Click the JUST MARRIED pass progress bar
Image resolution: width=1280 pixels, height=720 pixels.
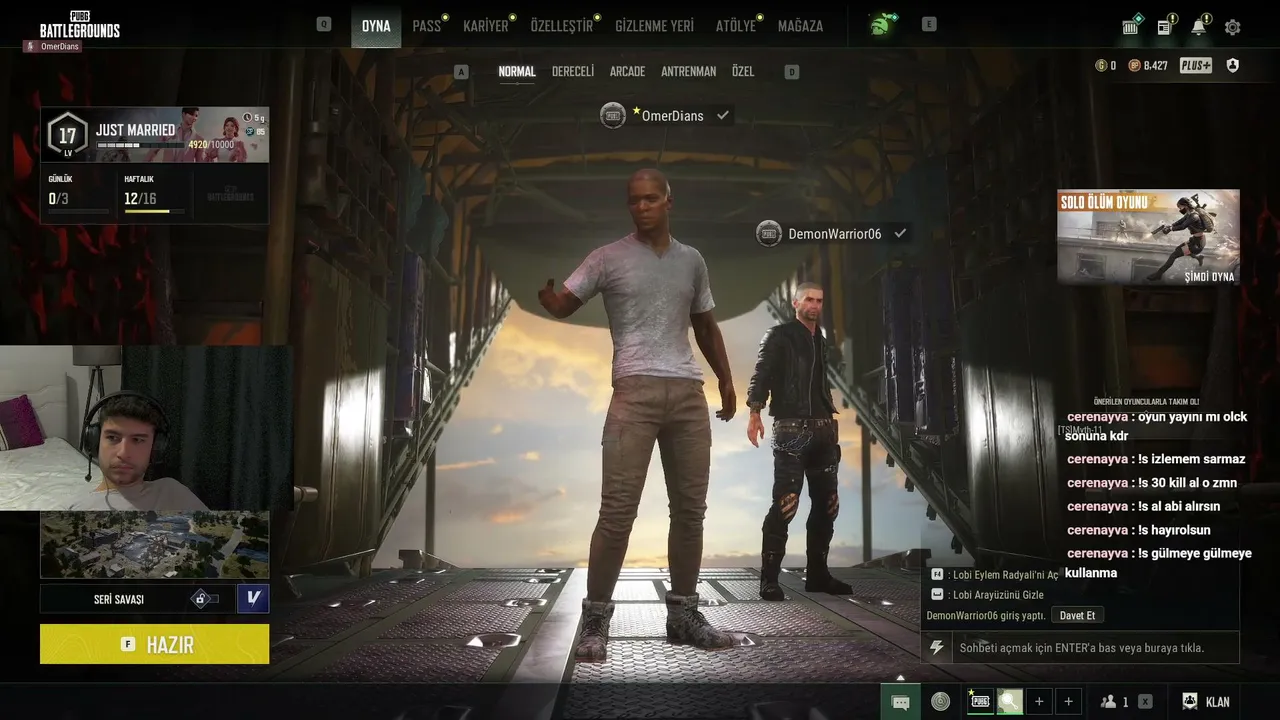coord(141,146)
